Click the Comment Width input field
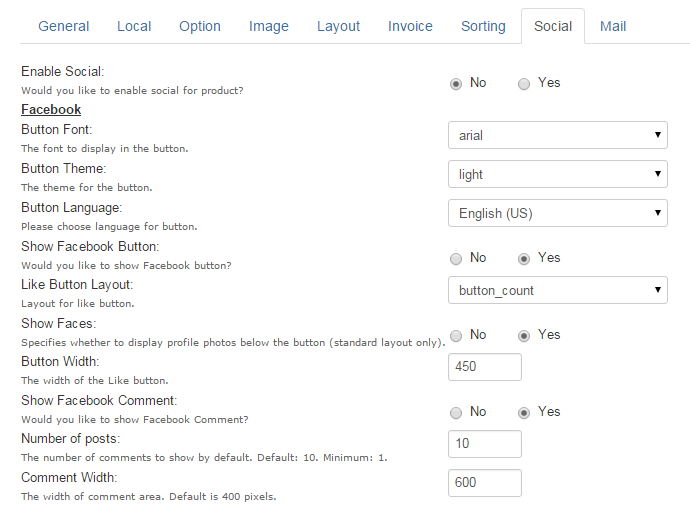This screenshot has width=690, height=505. coord(485,483)
